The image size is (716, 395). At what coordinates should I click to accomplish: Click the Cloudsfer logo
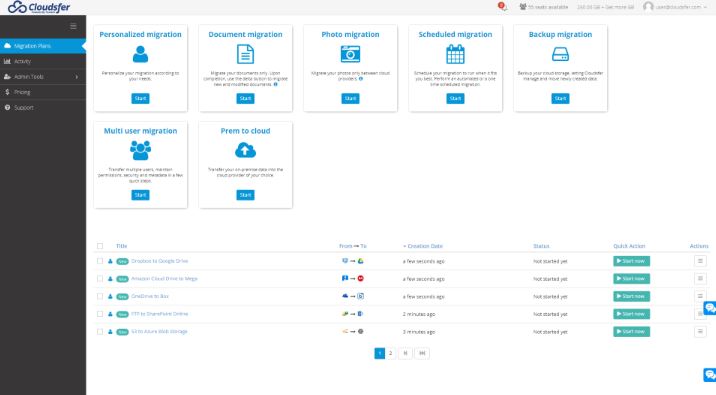pos(39,7)
